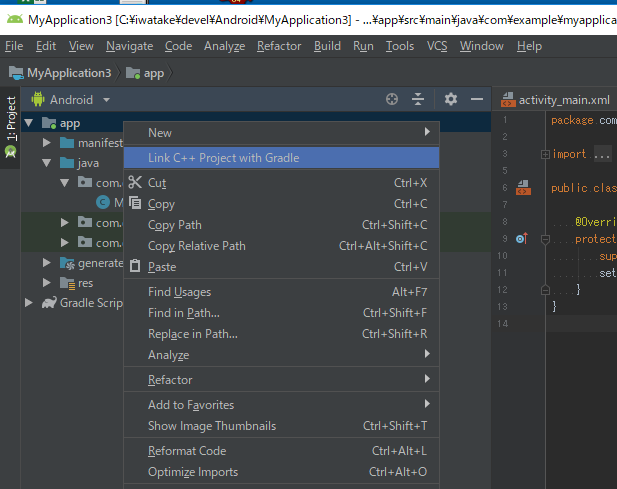617x489 pixels.
Task: Click the MyApplication3 folder icon in breadcrumb
Action: point(16,73)
